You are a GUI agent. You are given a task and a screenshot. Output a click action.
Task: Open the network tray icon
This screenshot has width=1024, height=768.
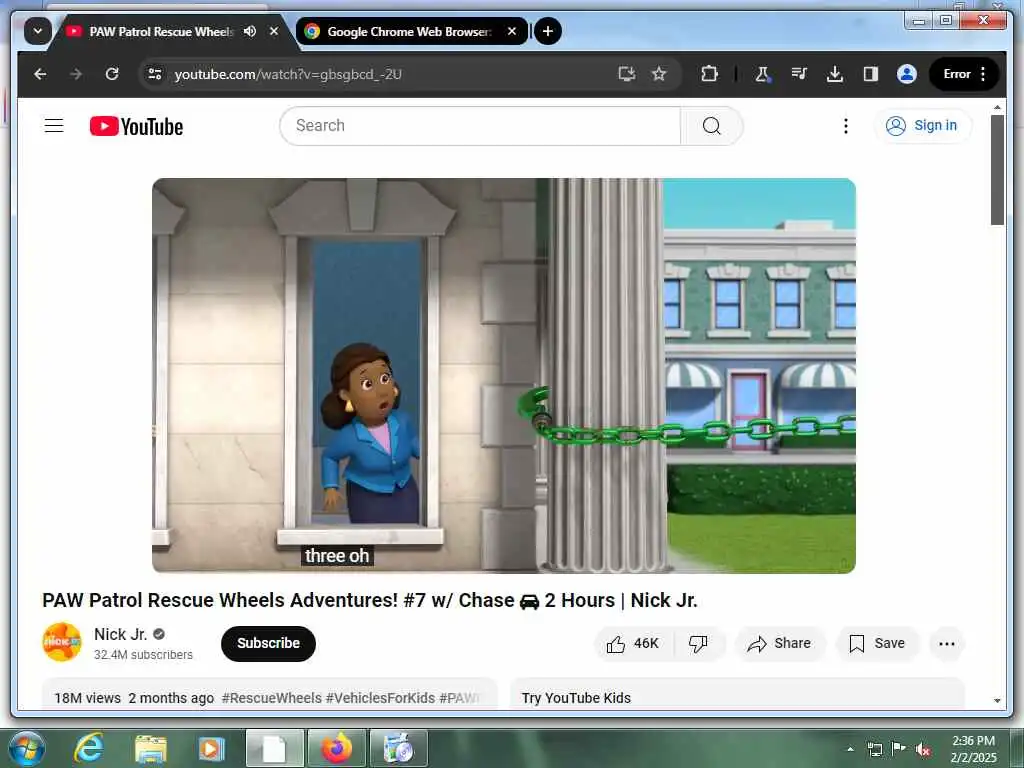tap(874, 749)
